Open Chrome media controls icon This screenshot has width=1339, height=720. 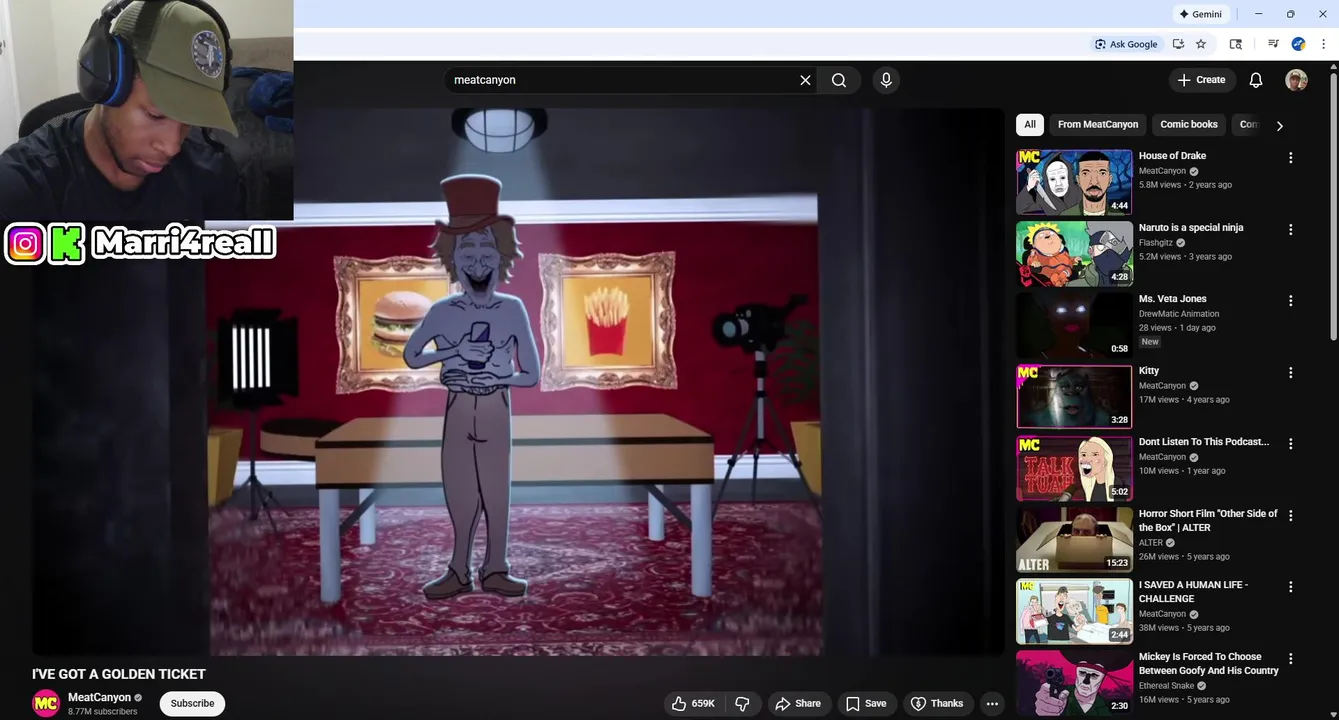click(x=1273, y=44)
